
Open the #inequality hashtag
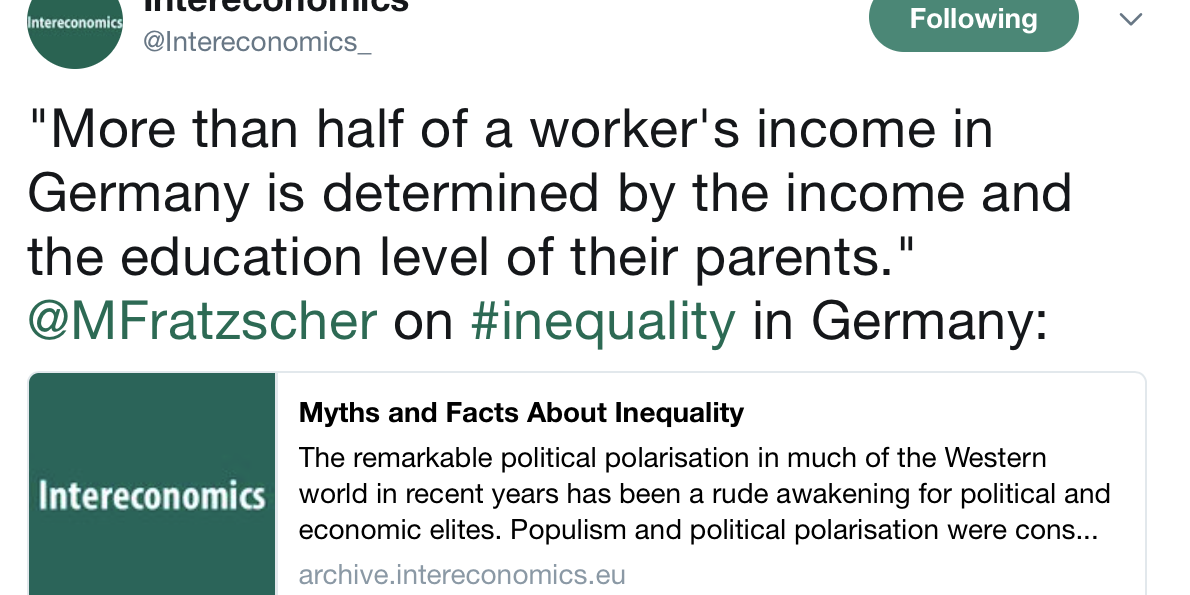[603, 321]
